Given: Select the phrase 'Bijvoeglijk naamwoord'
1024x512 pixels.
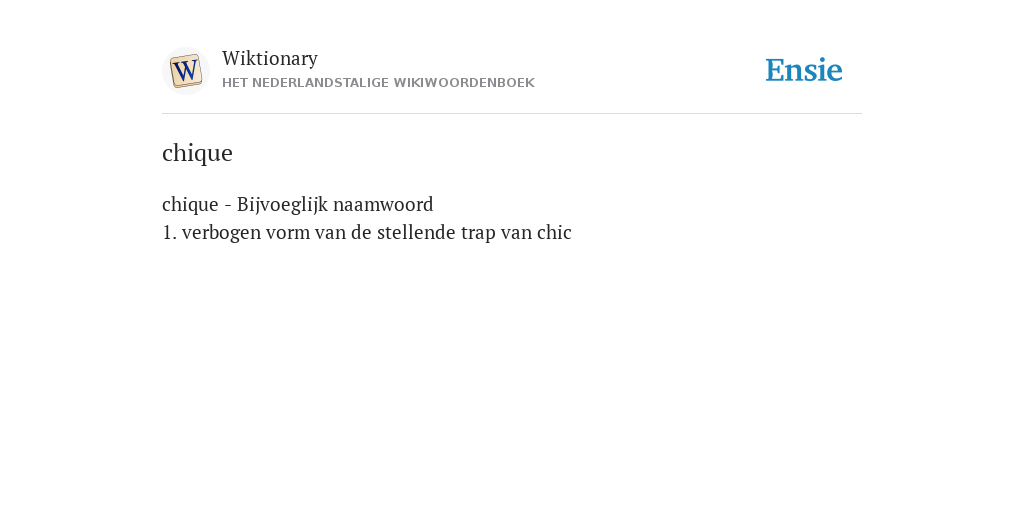Looking at the screenshot, I should pyautogui.click(x=334, y=204).
